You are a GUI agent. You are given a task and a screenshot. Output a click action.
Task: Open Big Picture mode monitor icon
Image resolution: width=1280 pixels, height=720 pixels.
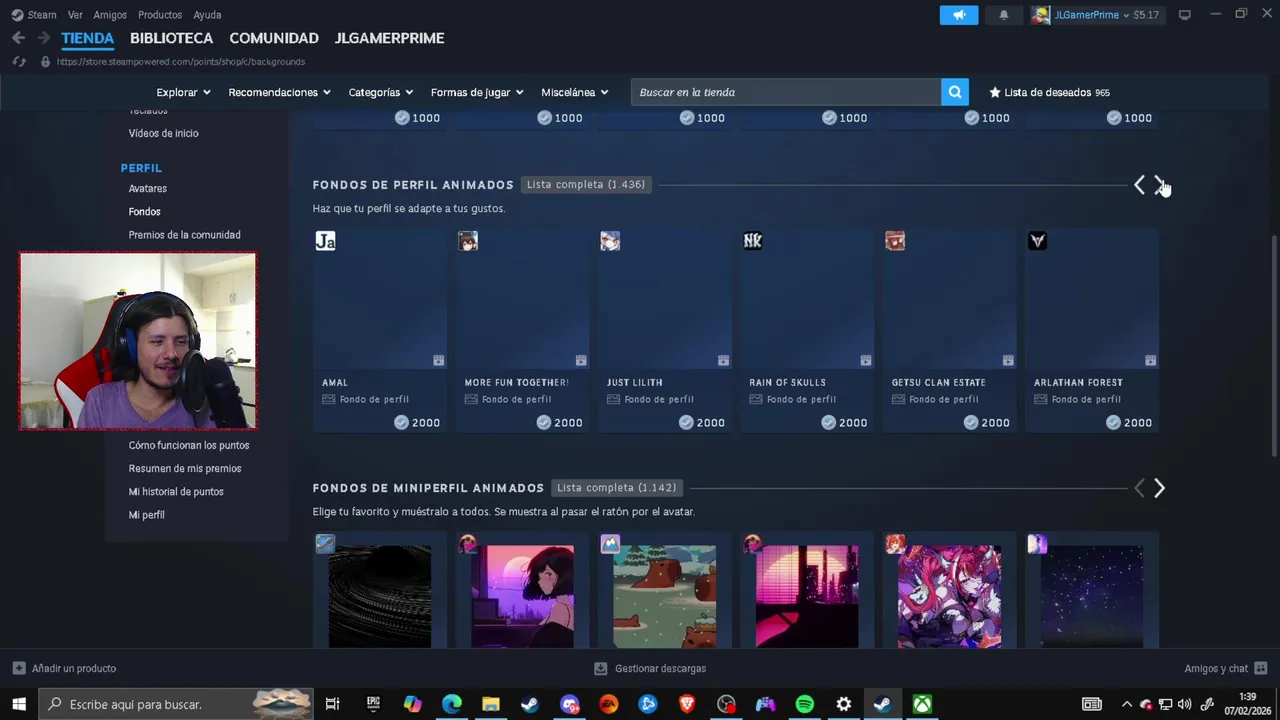(x=1185, y=15)
